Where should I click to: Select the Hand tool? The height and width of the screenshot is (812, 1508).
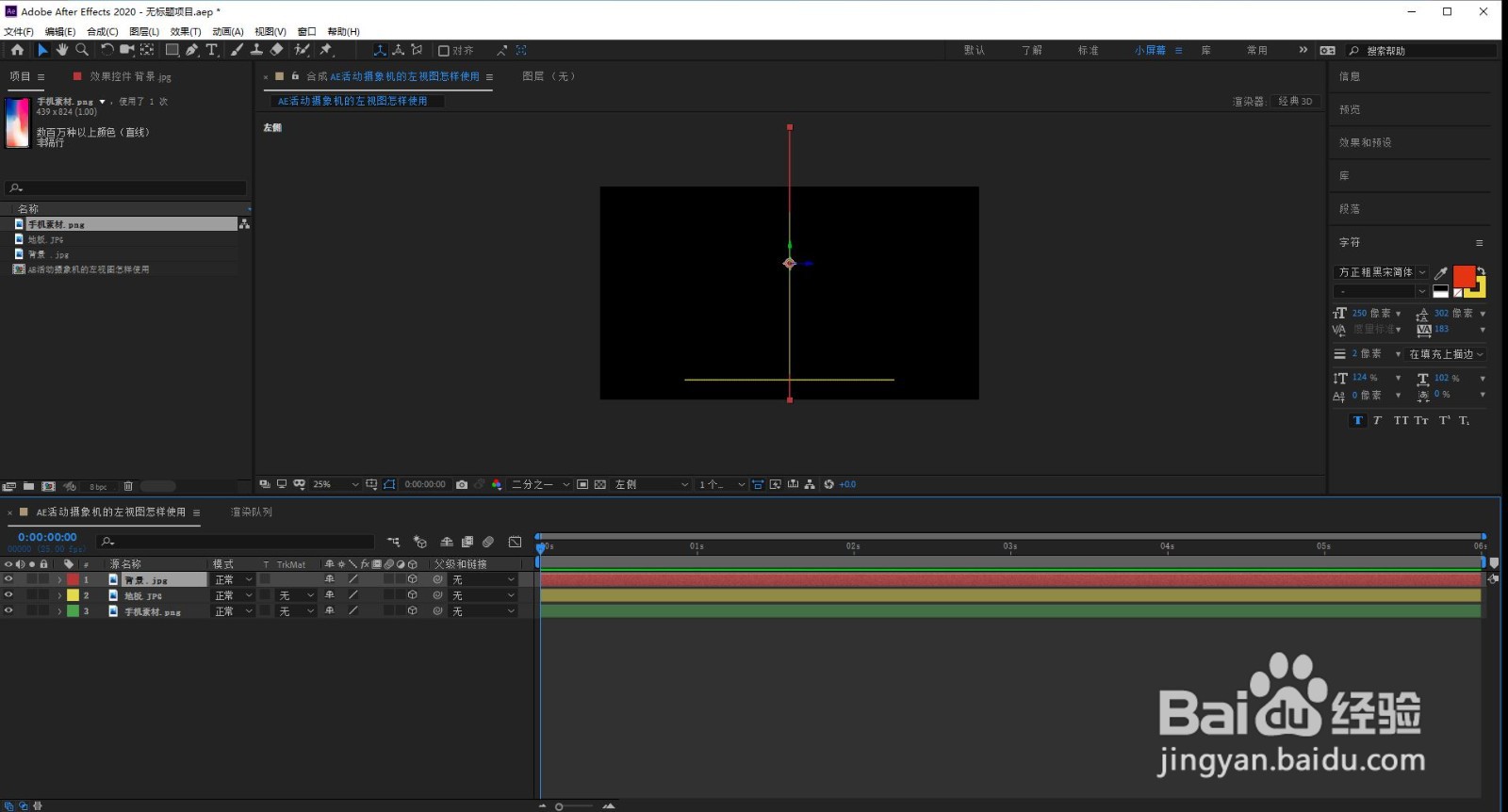tap(62, 50)
